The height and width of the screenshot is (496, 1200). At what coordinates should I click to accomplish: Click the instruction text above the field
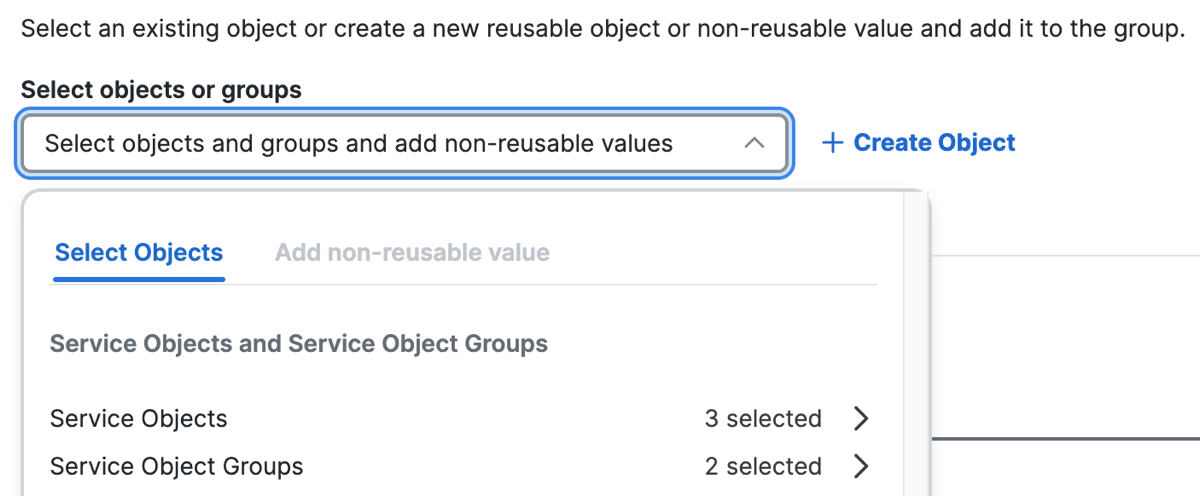coord(602,28)
